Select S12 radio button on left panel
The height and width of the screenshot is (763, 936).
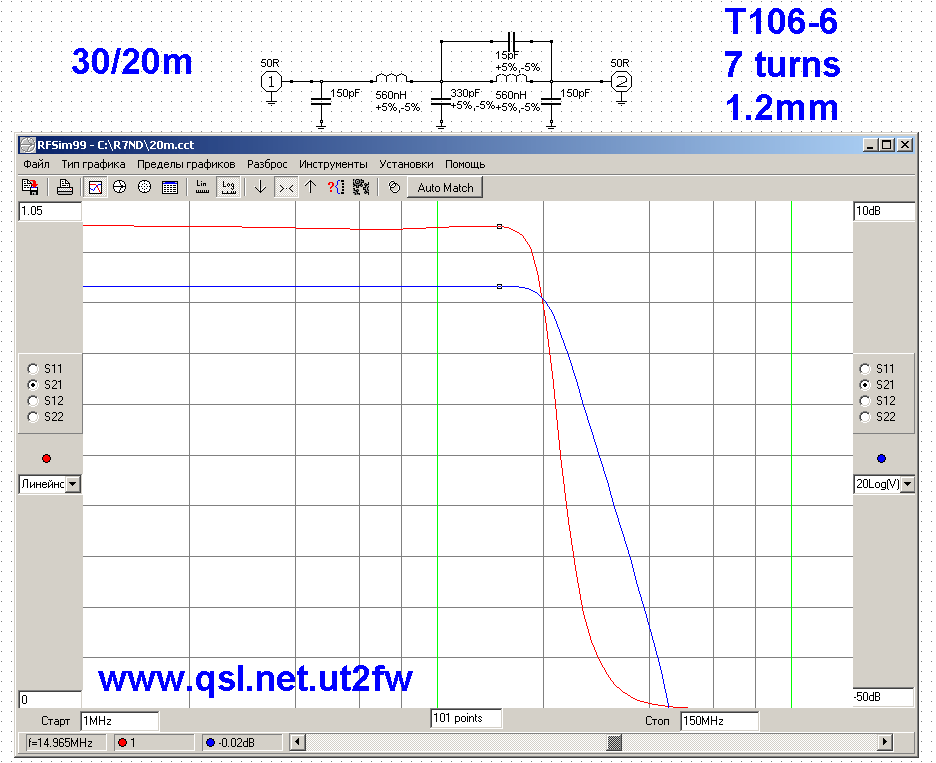(33, 400)
